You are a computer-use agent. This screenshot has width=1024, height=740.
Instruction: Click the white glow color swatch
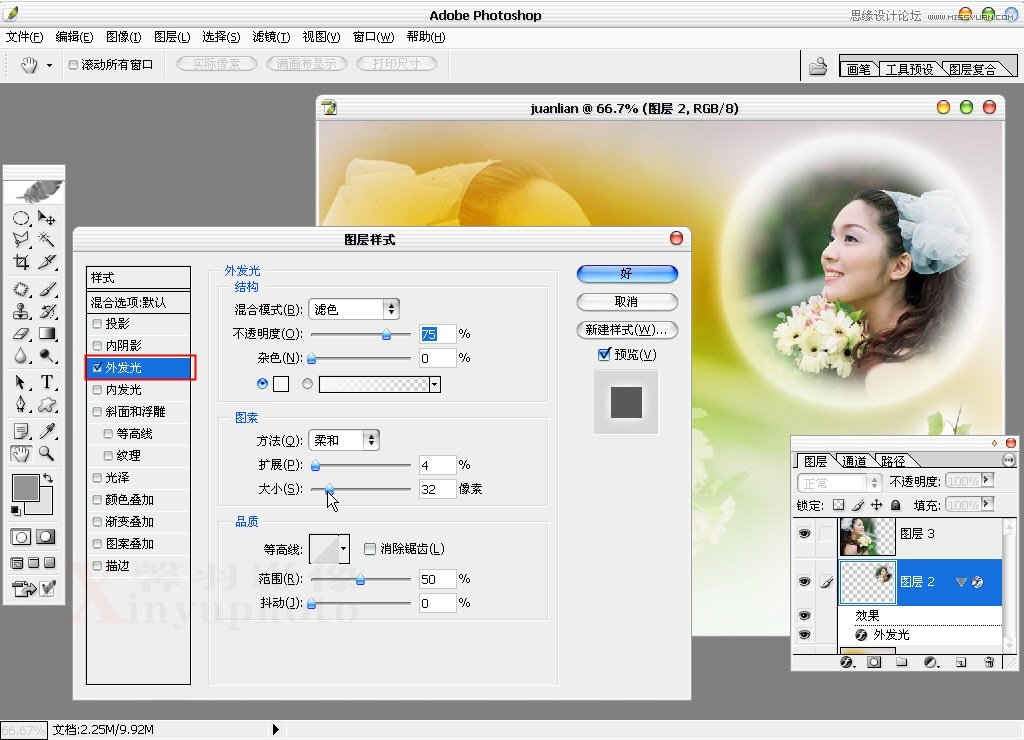pos(281,384)
